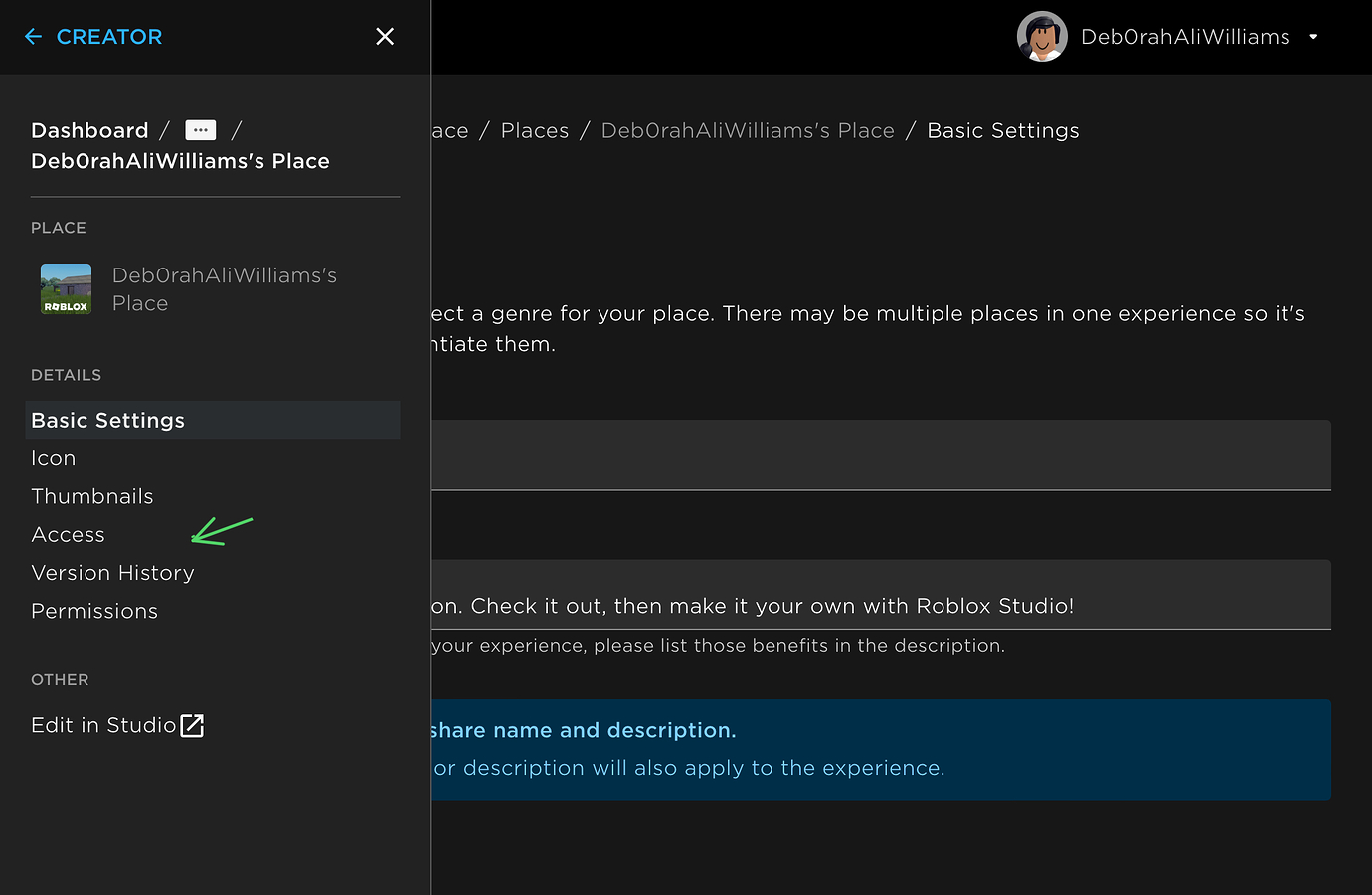Screen dimensions: 1372x895
Task: Click the description text input field
Action: [x=881, y=595]
